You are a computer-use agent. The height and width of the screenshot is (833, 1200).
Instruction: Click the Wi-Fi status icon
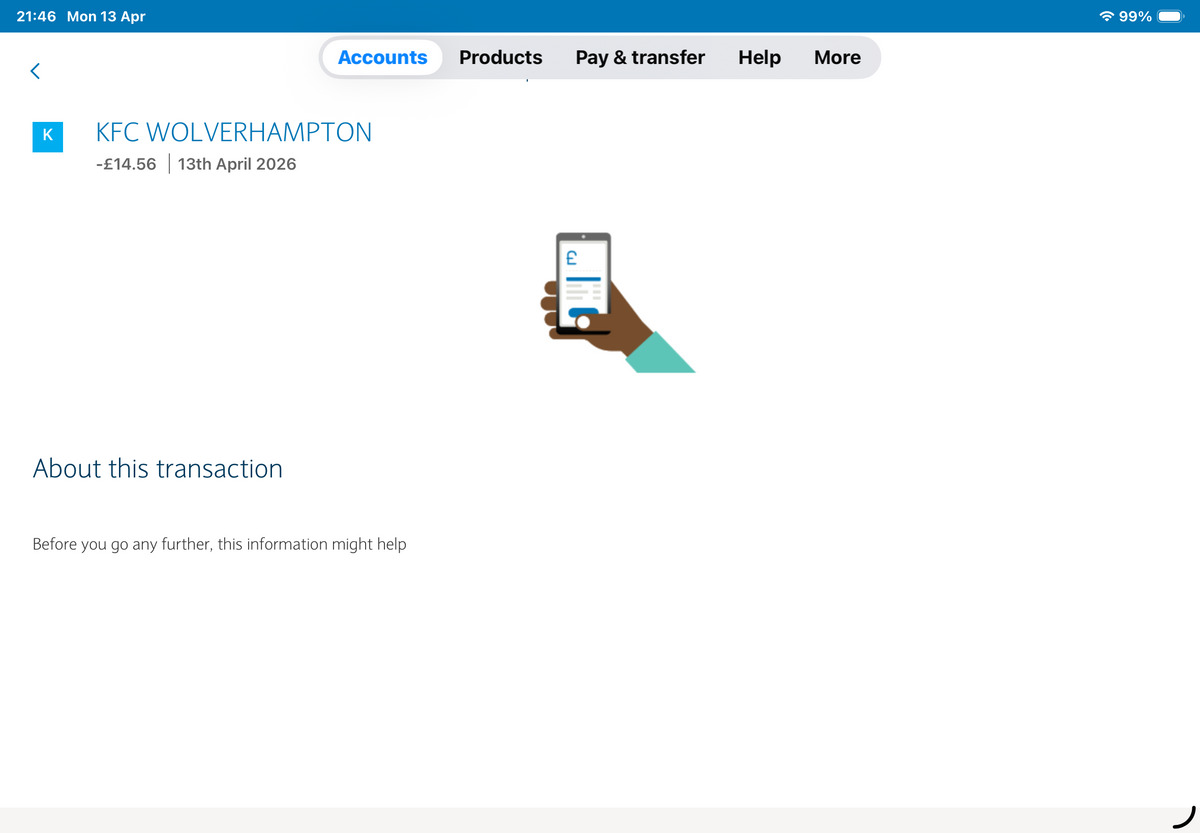(1107, 16)
